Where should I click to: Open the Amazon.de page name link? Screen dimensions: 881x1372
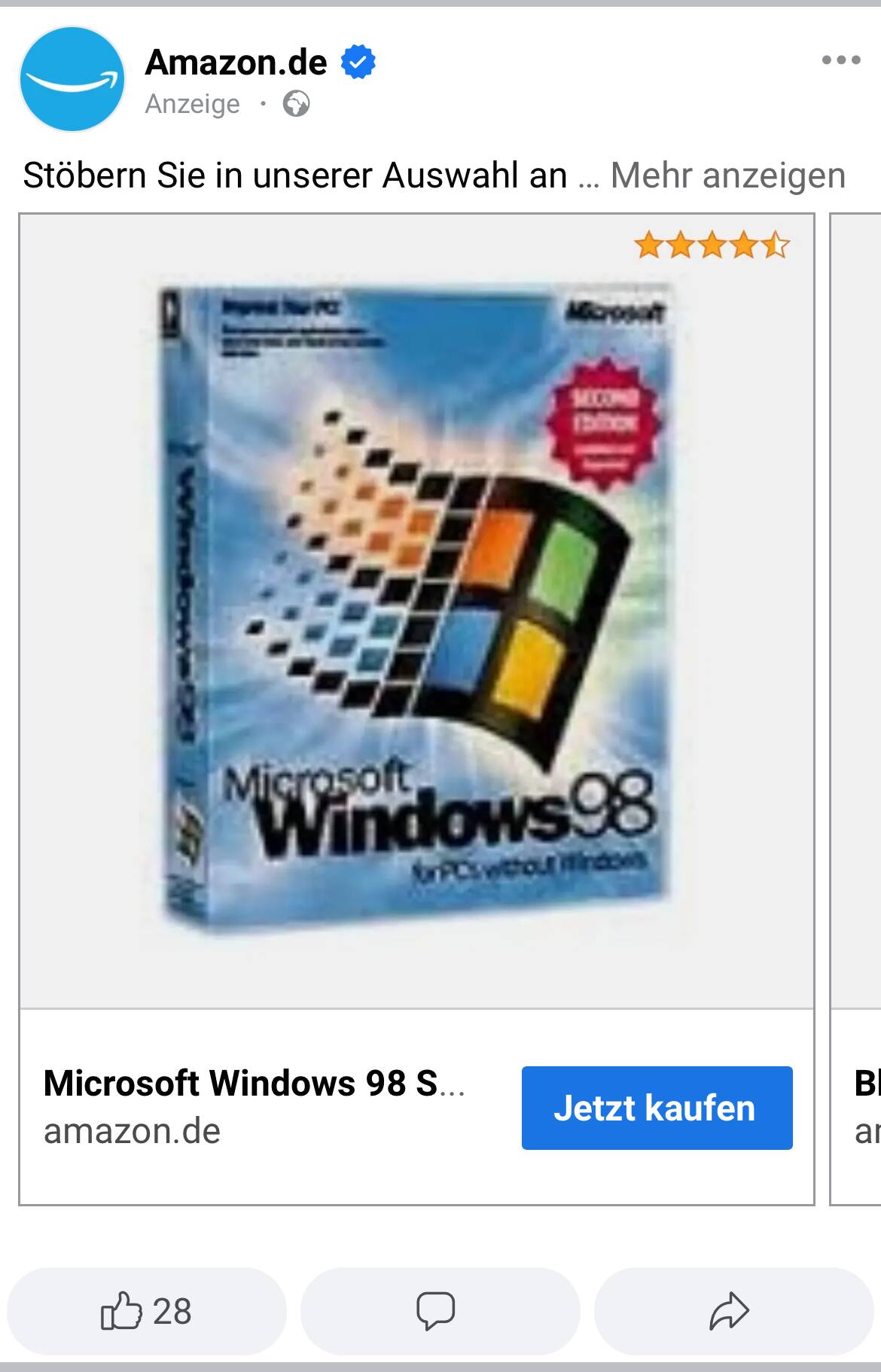[x=236, y=62]
